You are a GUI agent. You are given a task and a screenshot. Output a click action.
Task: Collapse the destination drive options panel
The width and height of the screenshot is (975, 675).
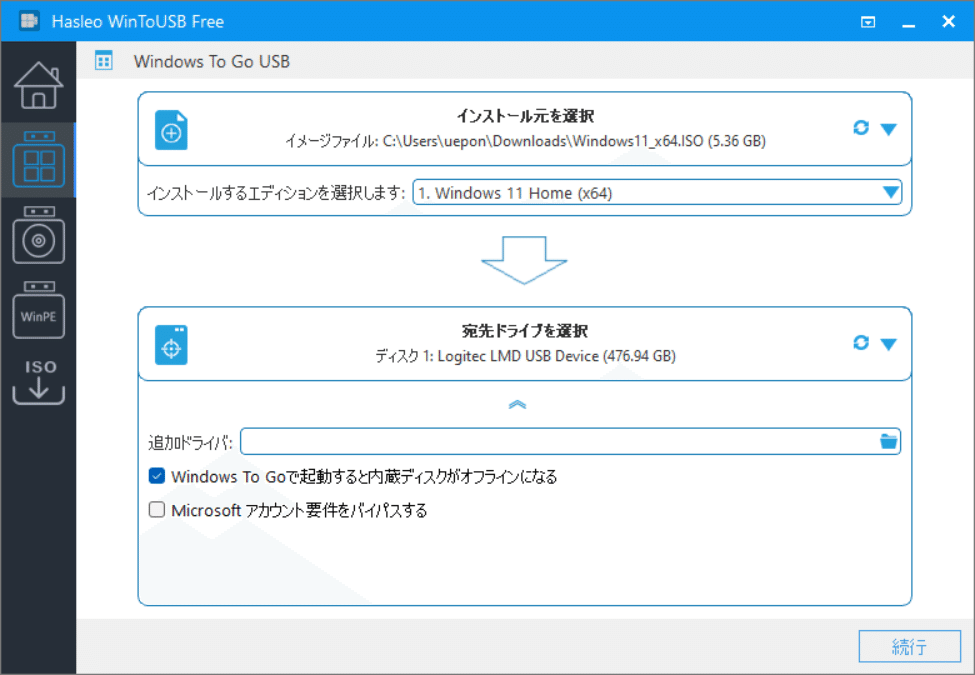tap(517, 404)
